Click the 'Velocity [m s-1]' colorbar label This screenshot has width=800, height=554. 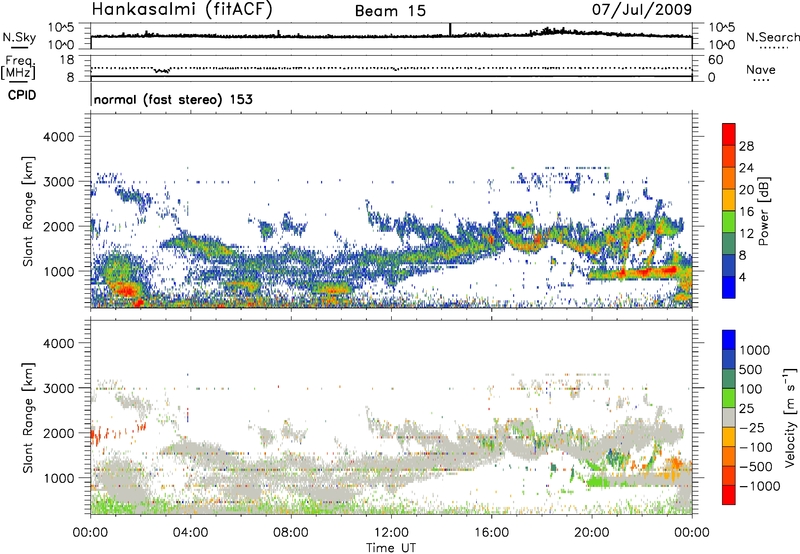click(790, 416)
